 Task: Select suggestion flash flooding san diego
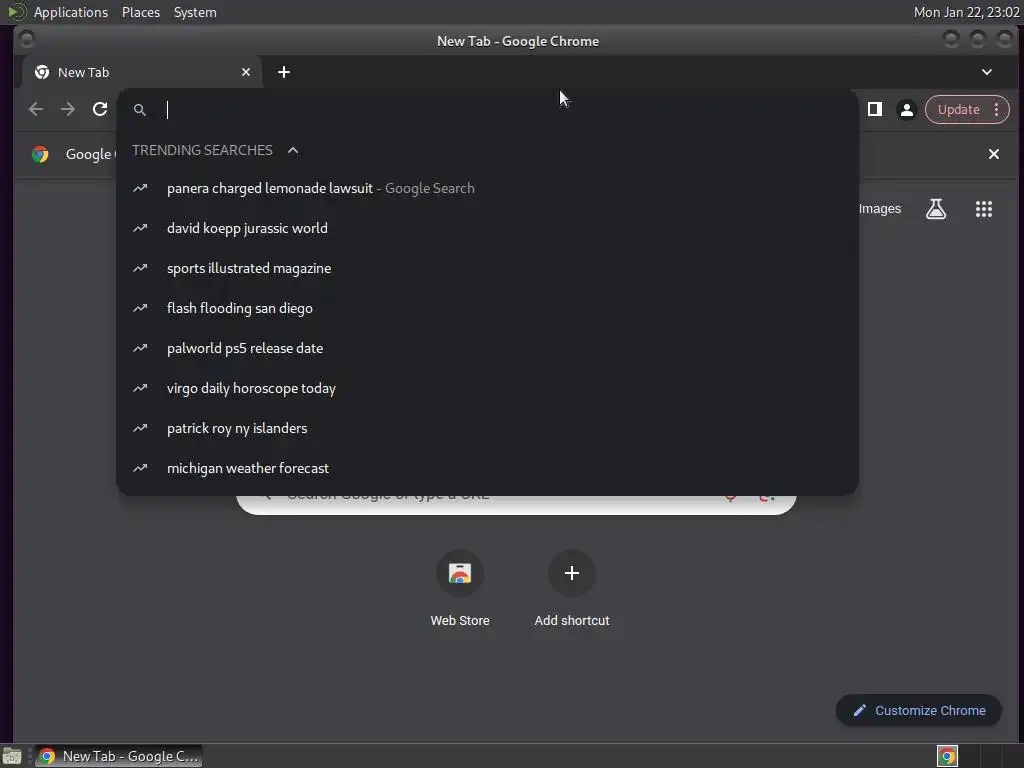point(487,308)
